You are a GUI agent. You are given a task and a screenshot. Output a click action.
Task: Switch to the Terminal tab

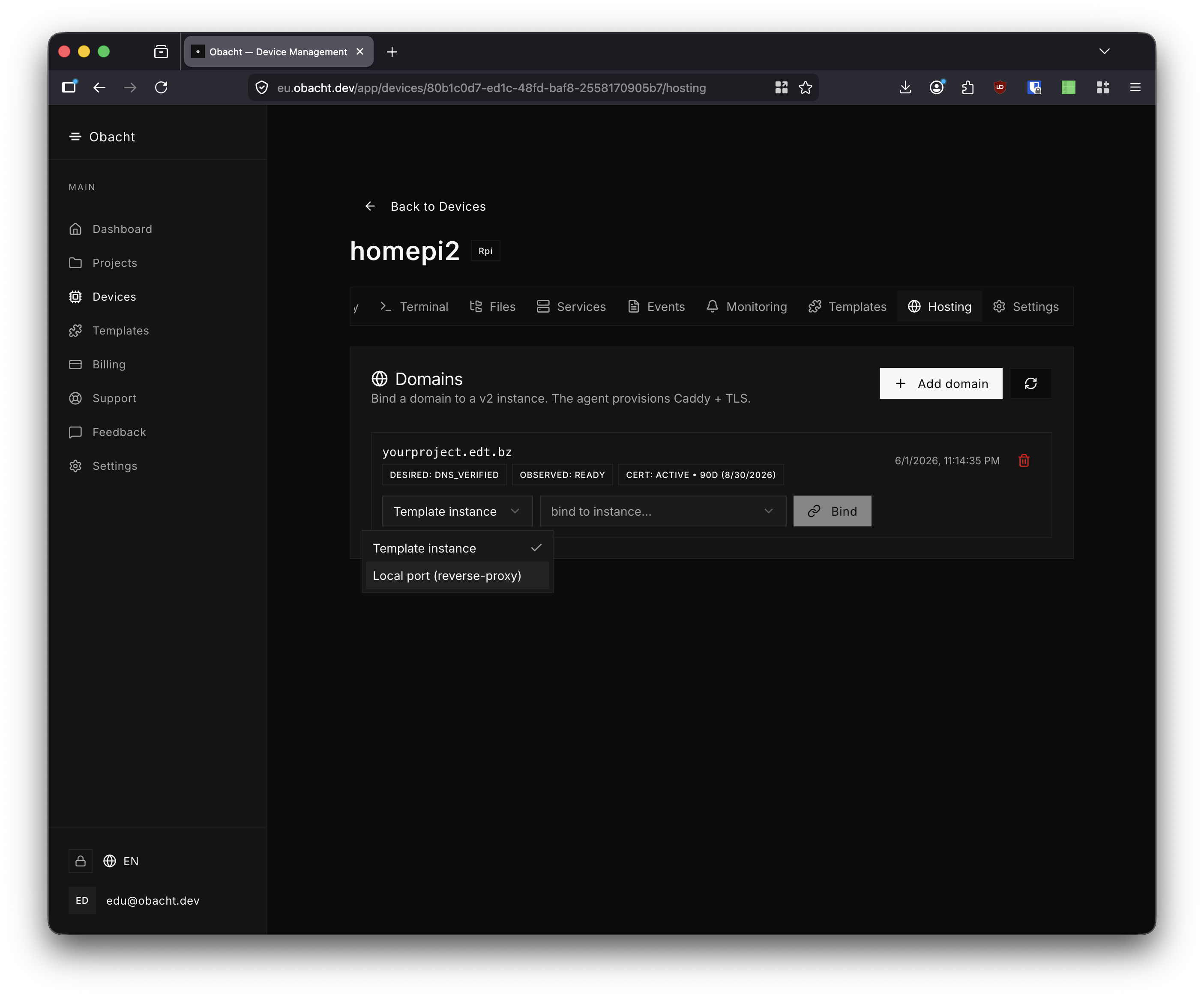tap(414, 307)
